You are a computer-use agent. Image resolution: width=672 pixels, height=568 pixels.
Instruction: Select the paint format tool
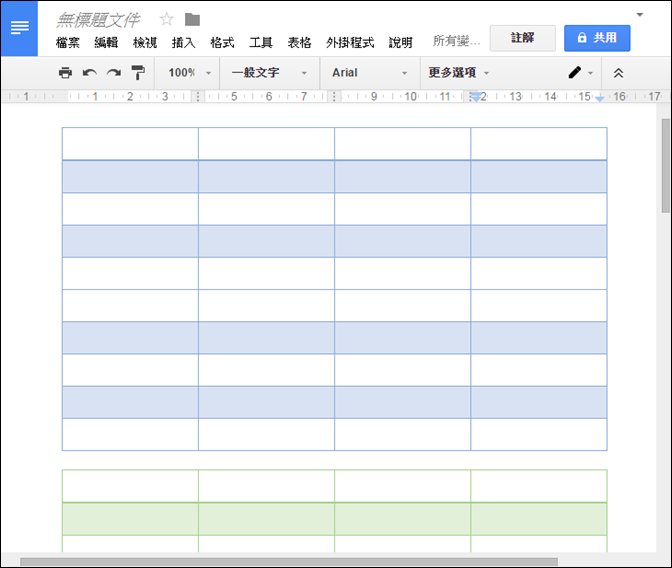pos(138,73)
